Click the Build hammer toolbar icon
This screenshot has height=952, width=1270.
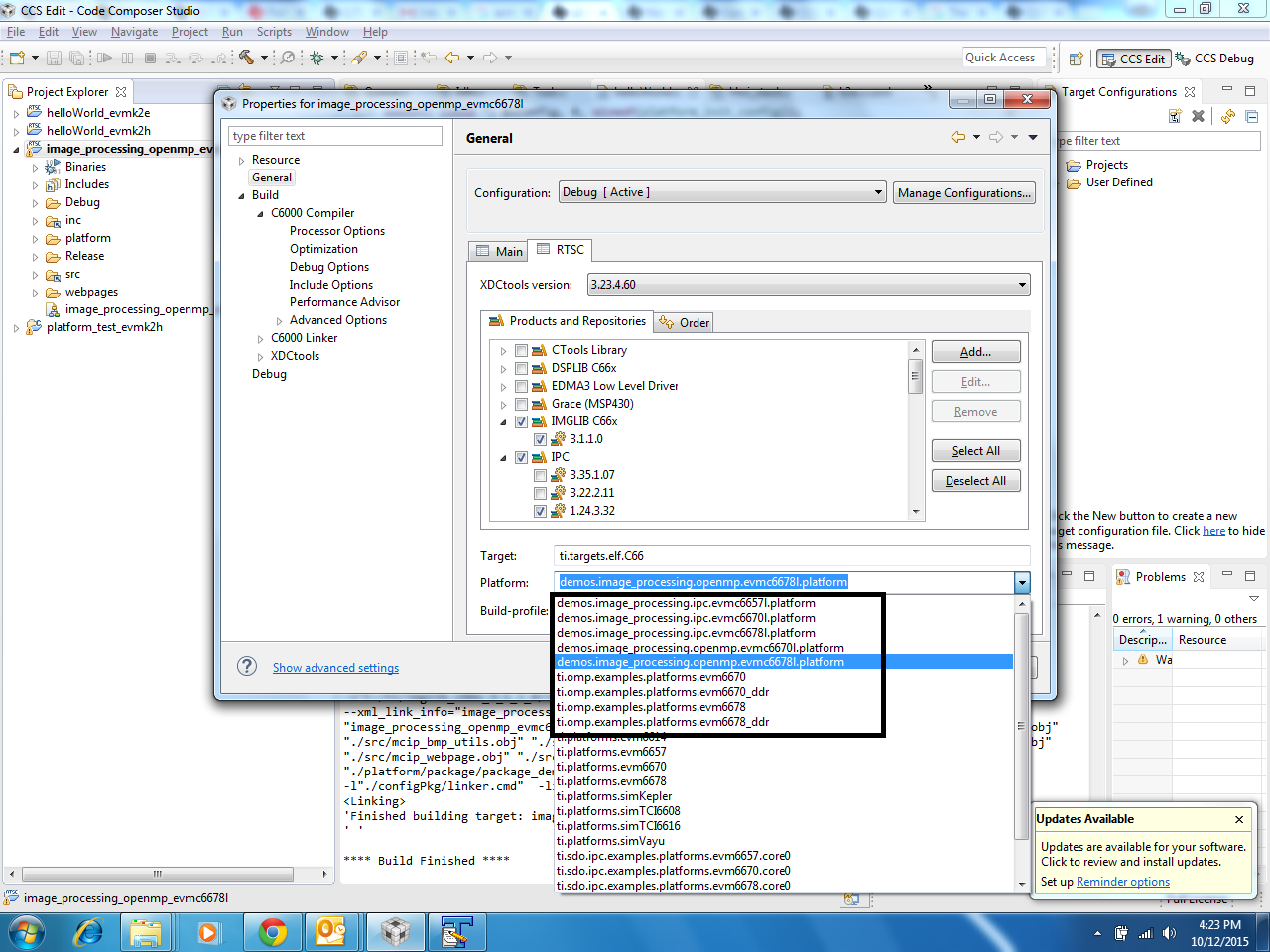point(246,58)
